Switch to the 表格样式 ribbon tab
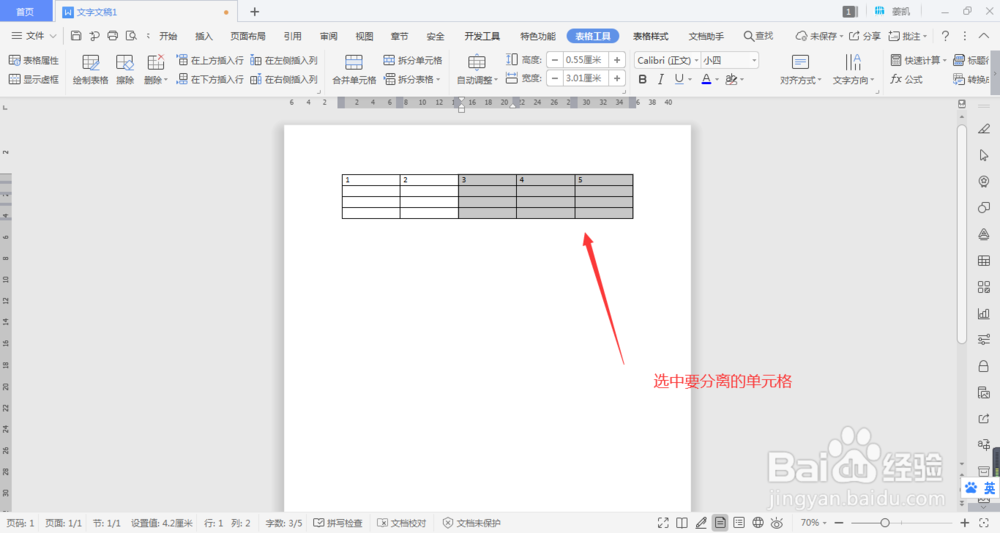The height and width of the screenshot is (533, 1000). click(x=651, y=36)
